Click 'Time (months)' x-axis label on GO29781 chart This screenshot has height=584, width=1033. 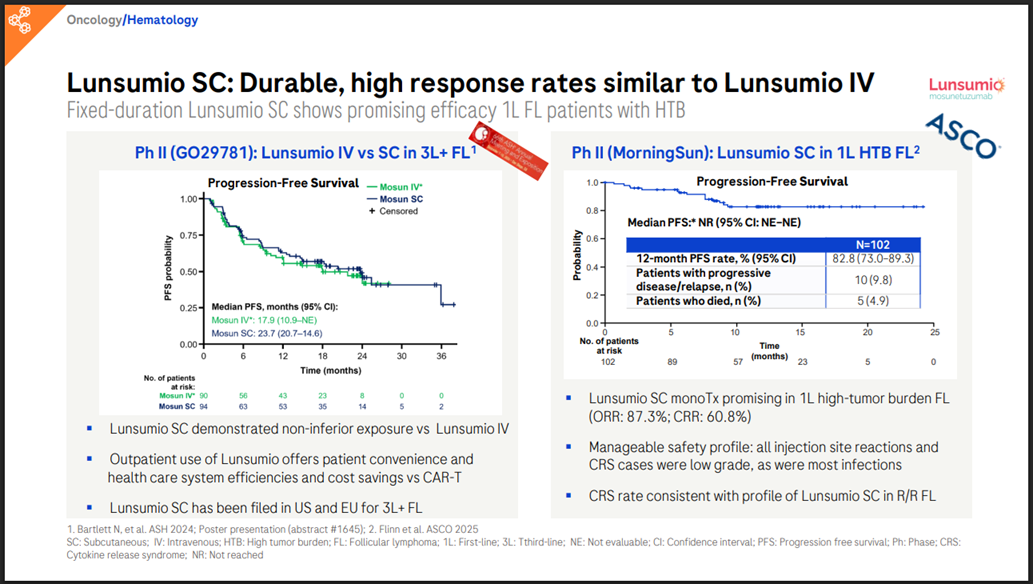coord(331,370)
